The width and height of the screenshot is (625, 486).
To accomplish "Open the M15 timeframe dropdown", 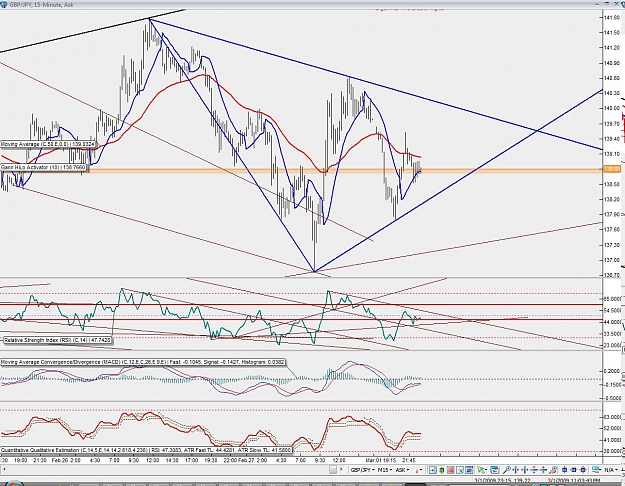I will 385,470.
